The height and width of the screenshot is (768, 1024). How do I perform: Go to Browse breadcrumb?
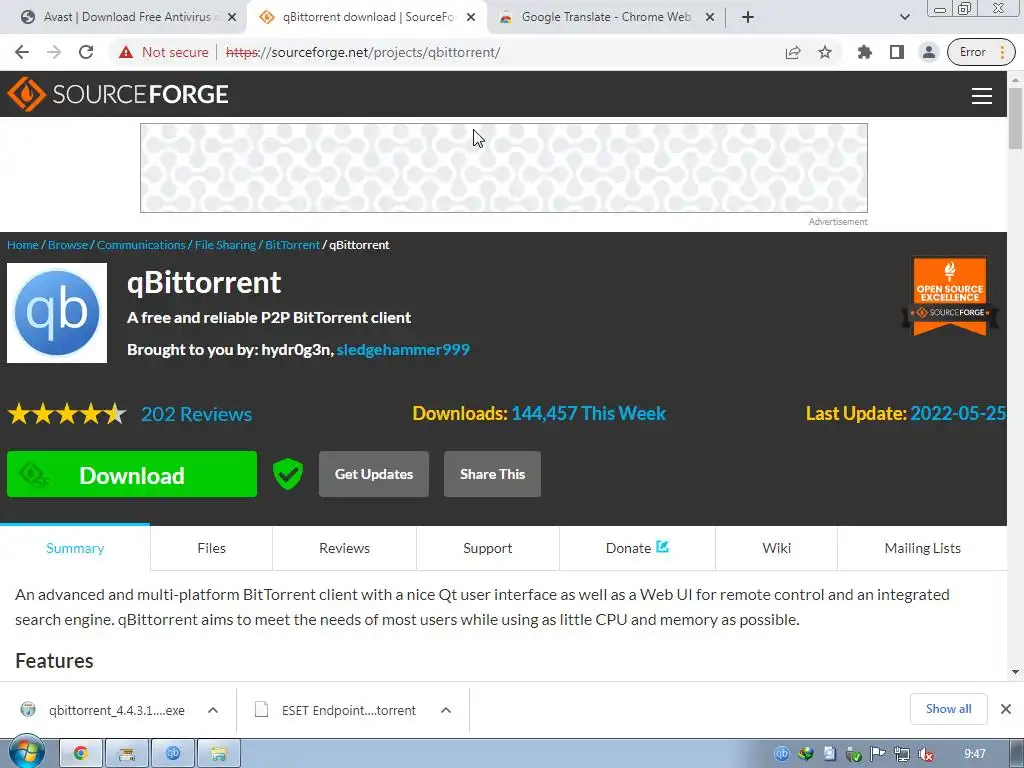tap(68, 245)
